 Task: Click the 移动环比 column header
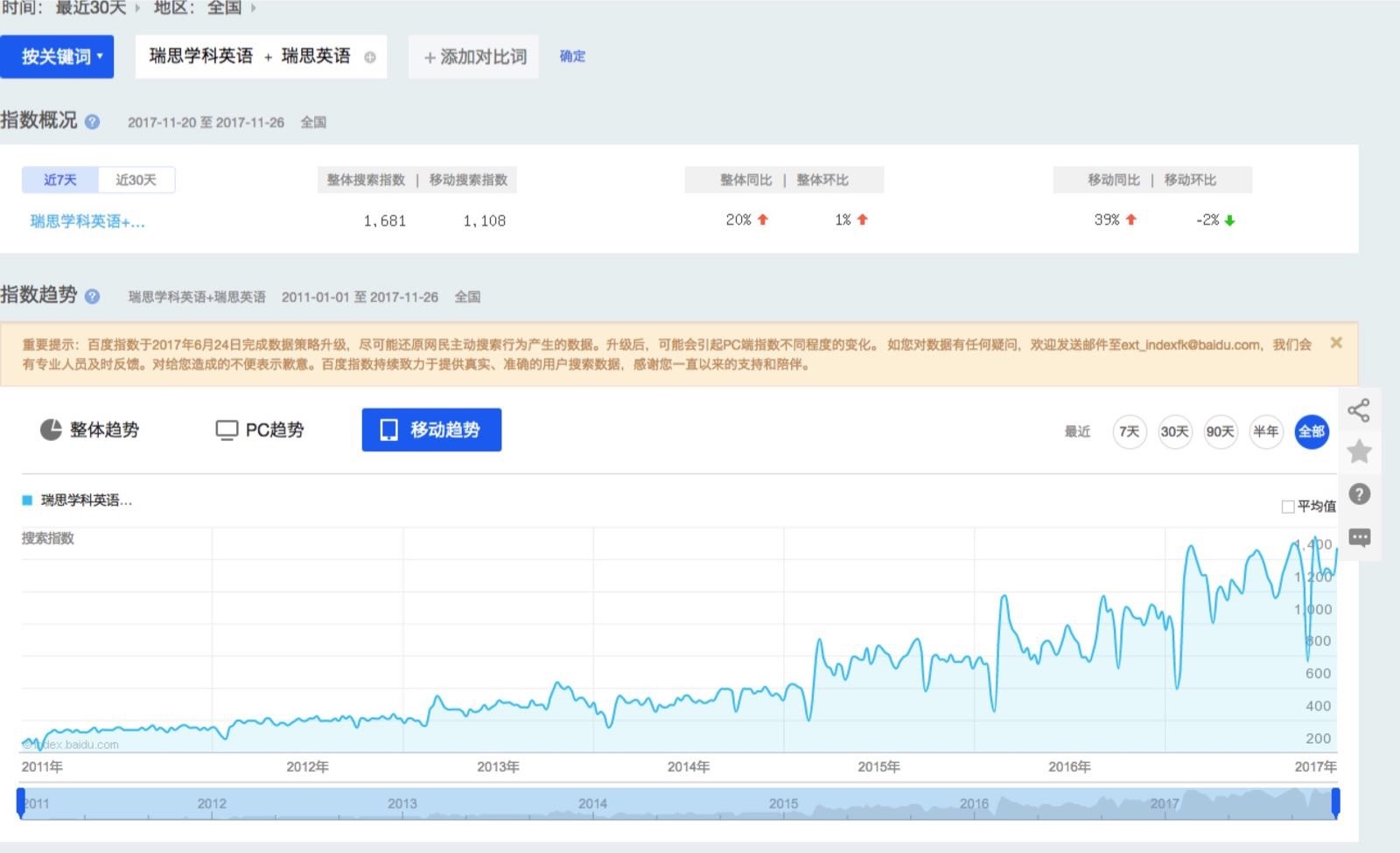(1190, 179)
